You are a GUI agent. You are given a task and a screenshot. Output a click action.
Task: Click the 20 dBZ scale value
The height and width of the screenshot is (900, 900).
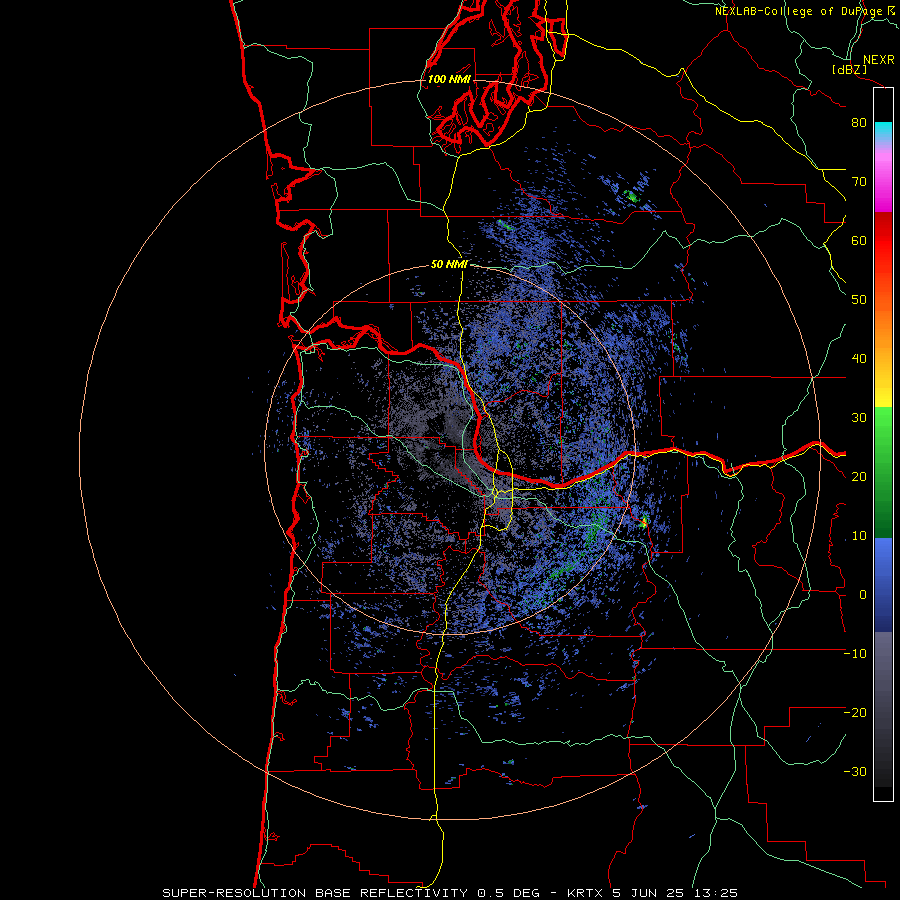(859, 476)
